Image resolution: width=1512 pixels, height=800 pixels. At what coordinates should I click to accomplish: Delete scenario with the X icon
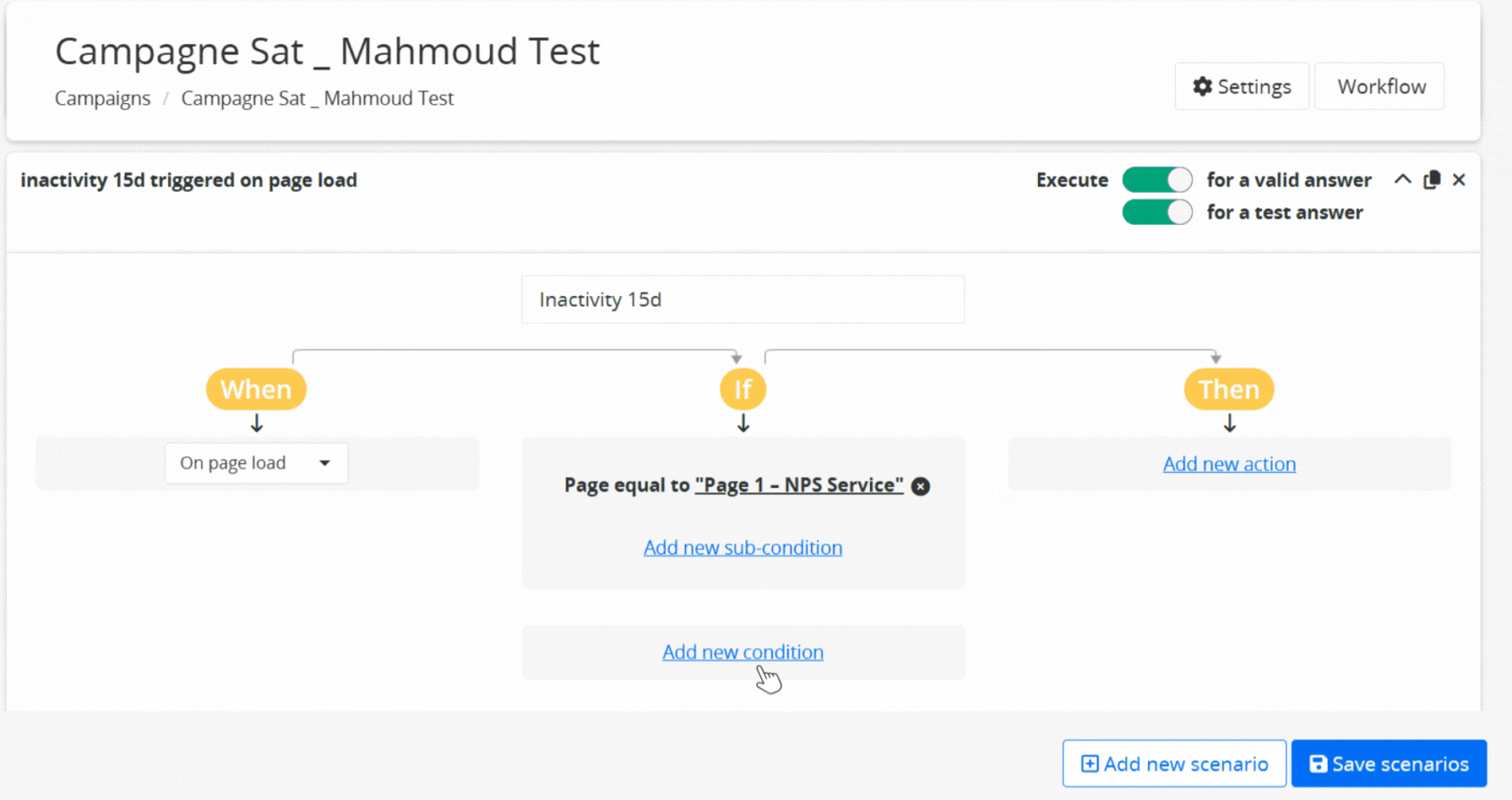pyautogui.click(x=1459, y=180)
